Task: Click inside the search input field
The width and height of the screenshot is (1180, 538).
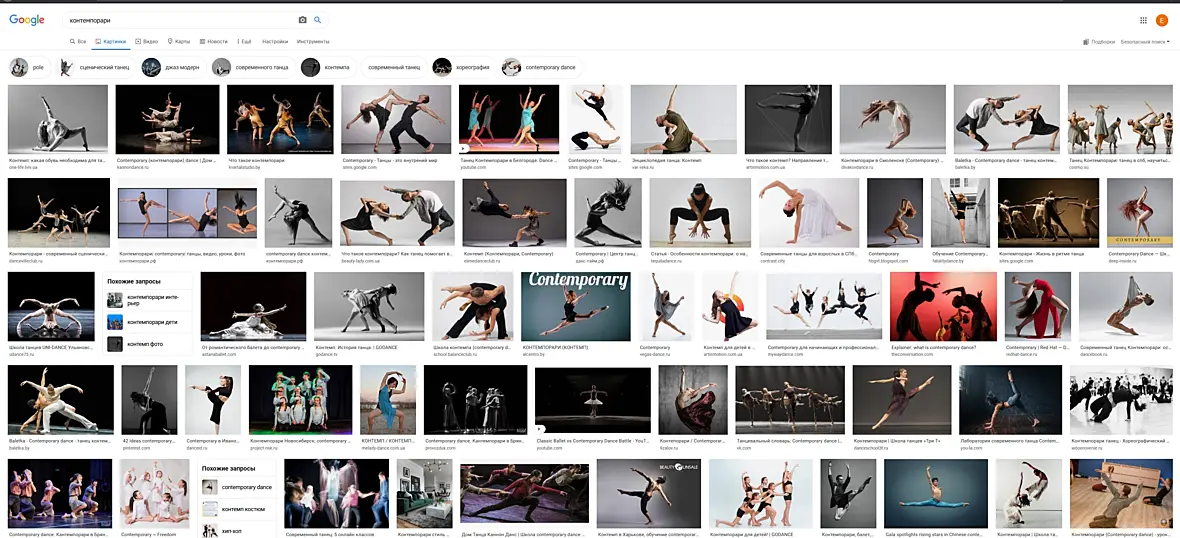Action: click(181, 20)
